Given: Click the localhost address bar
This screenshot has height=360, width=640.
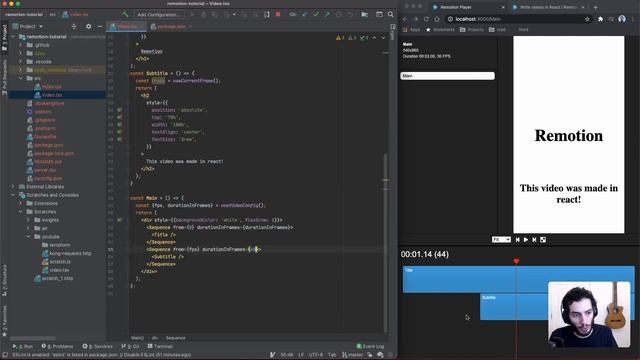Looking at the screenshot, I should point(518,19).
